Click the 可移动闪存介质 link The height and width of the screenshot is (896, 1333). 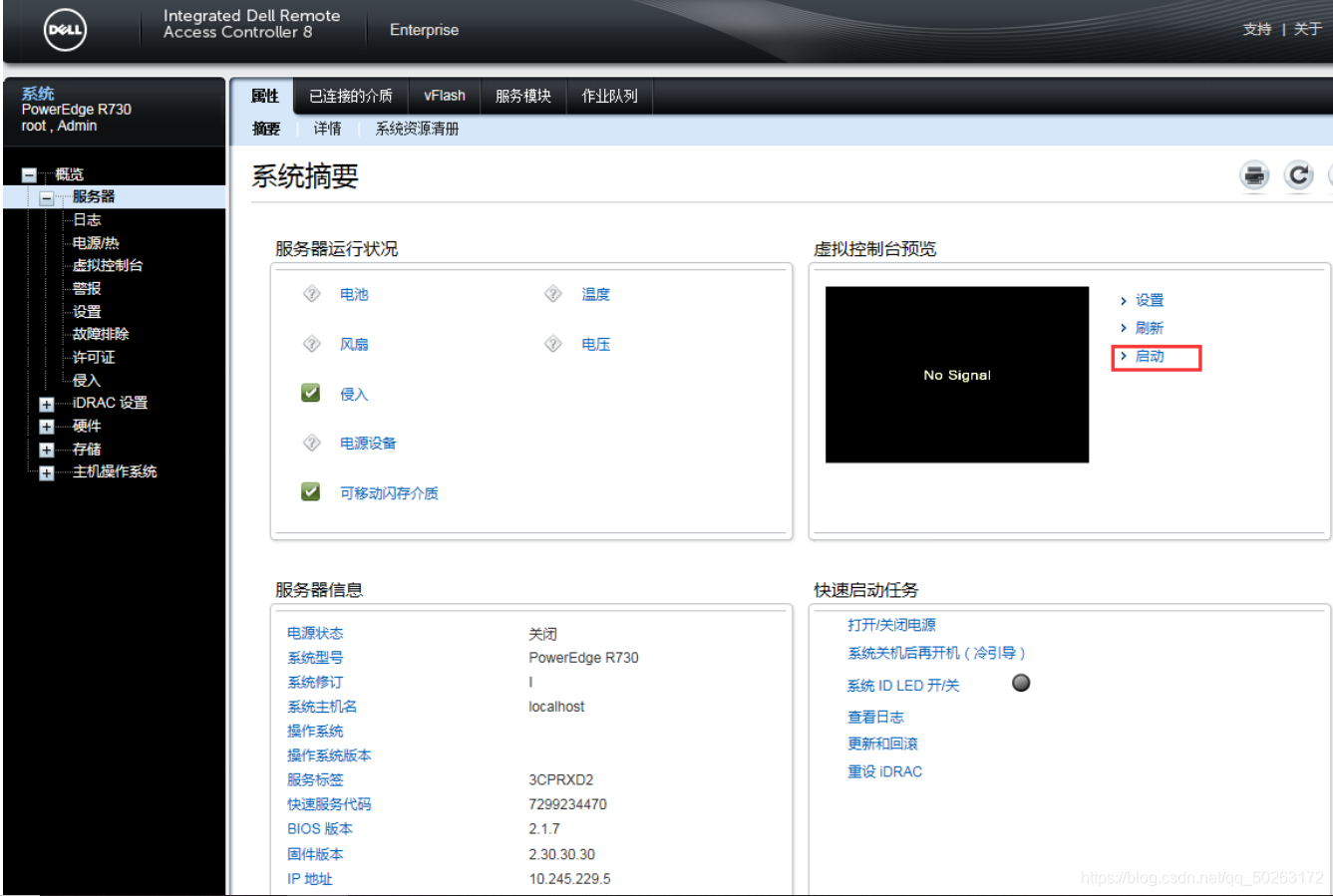[x=389, y=492]
